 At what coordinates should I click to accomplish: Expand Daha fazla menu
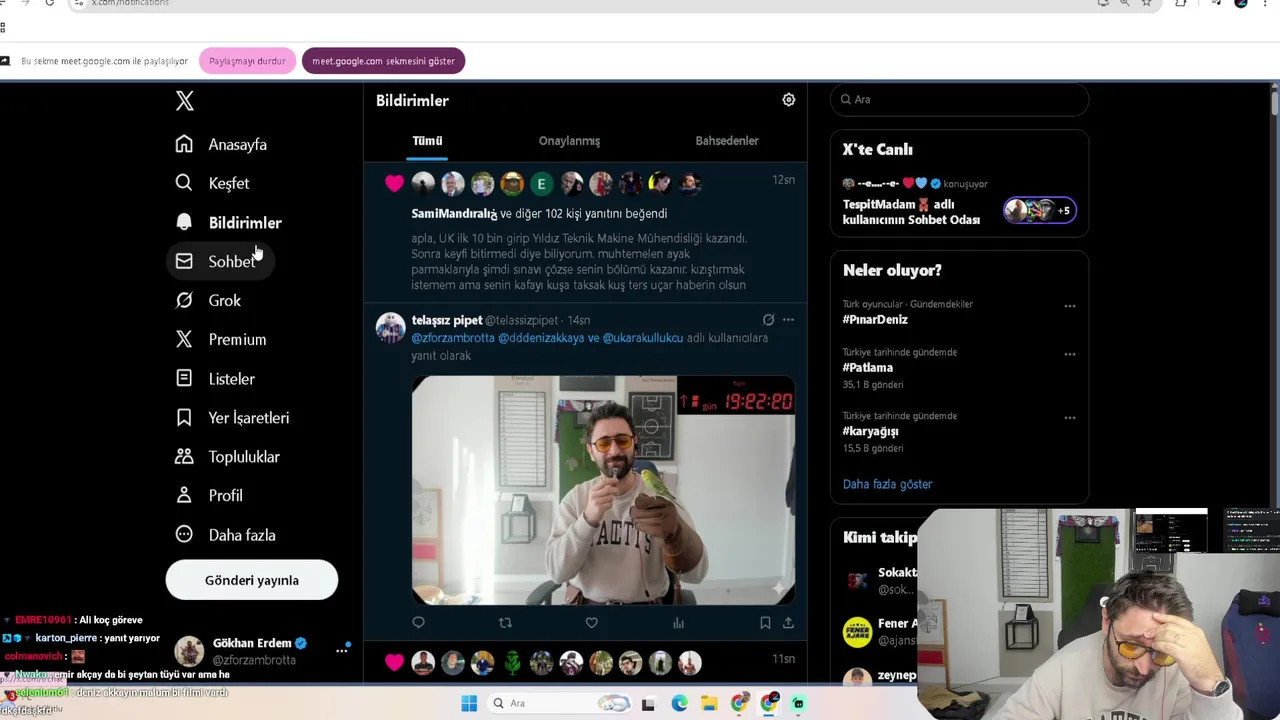pyautogui.click(x=226, y=534)
